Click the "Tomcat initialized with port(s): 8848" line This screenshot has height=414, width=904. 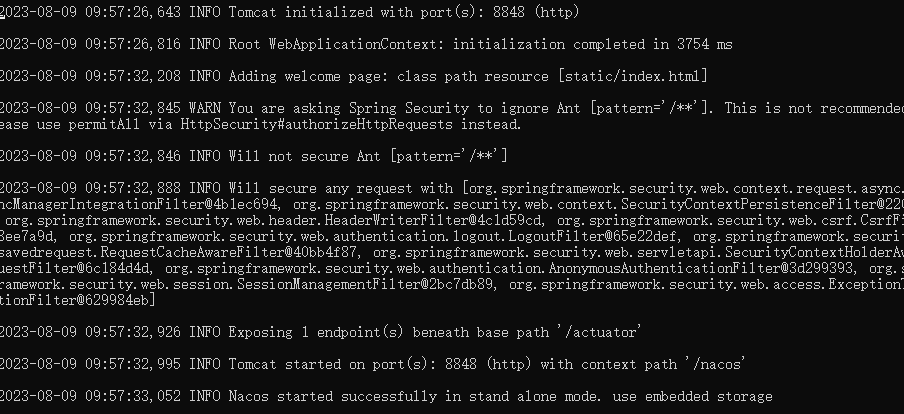(289, 12)
